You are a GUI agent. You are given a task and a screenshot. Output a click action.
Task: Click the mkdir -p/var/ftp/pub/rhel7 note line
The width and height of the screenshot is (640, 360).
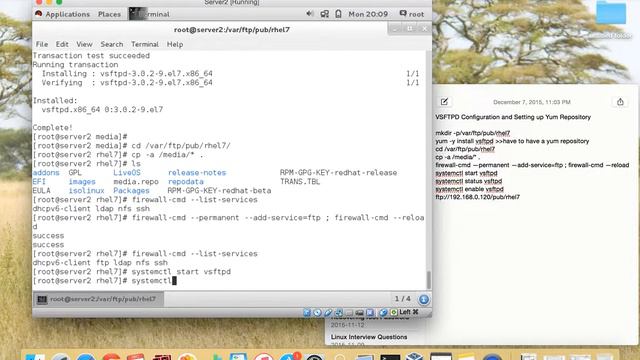[473, 133]
